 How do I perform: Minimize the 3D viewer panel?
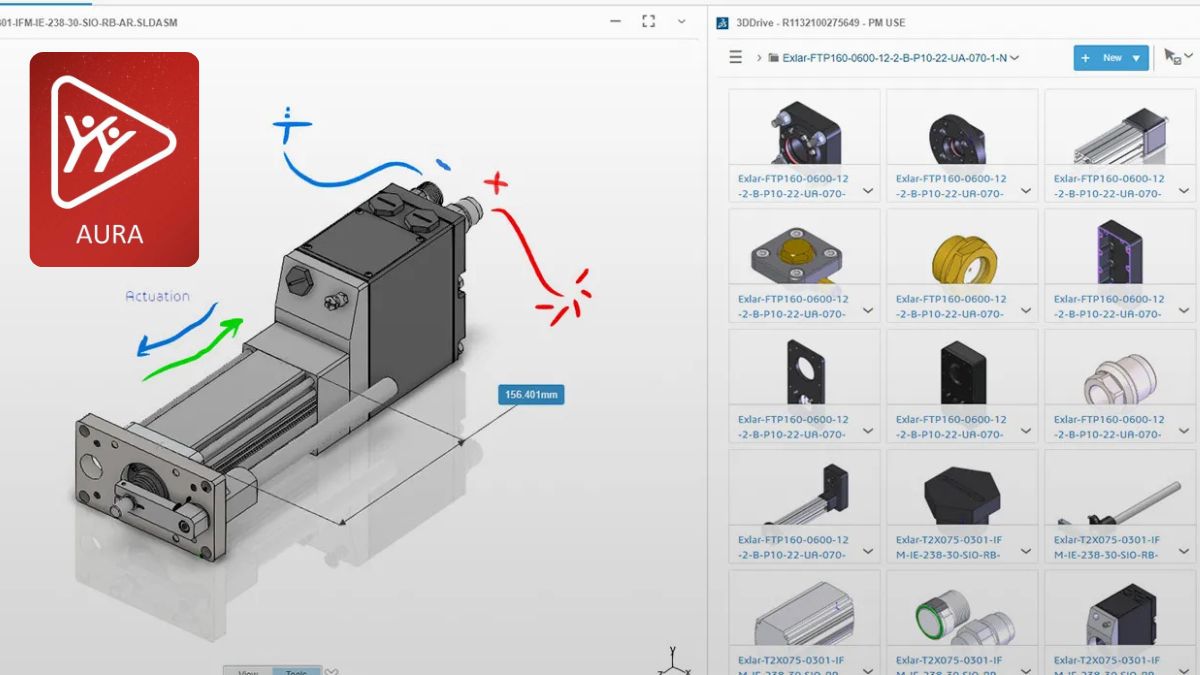(x=614, y=20)
